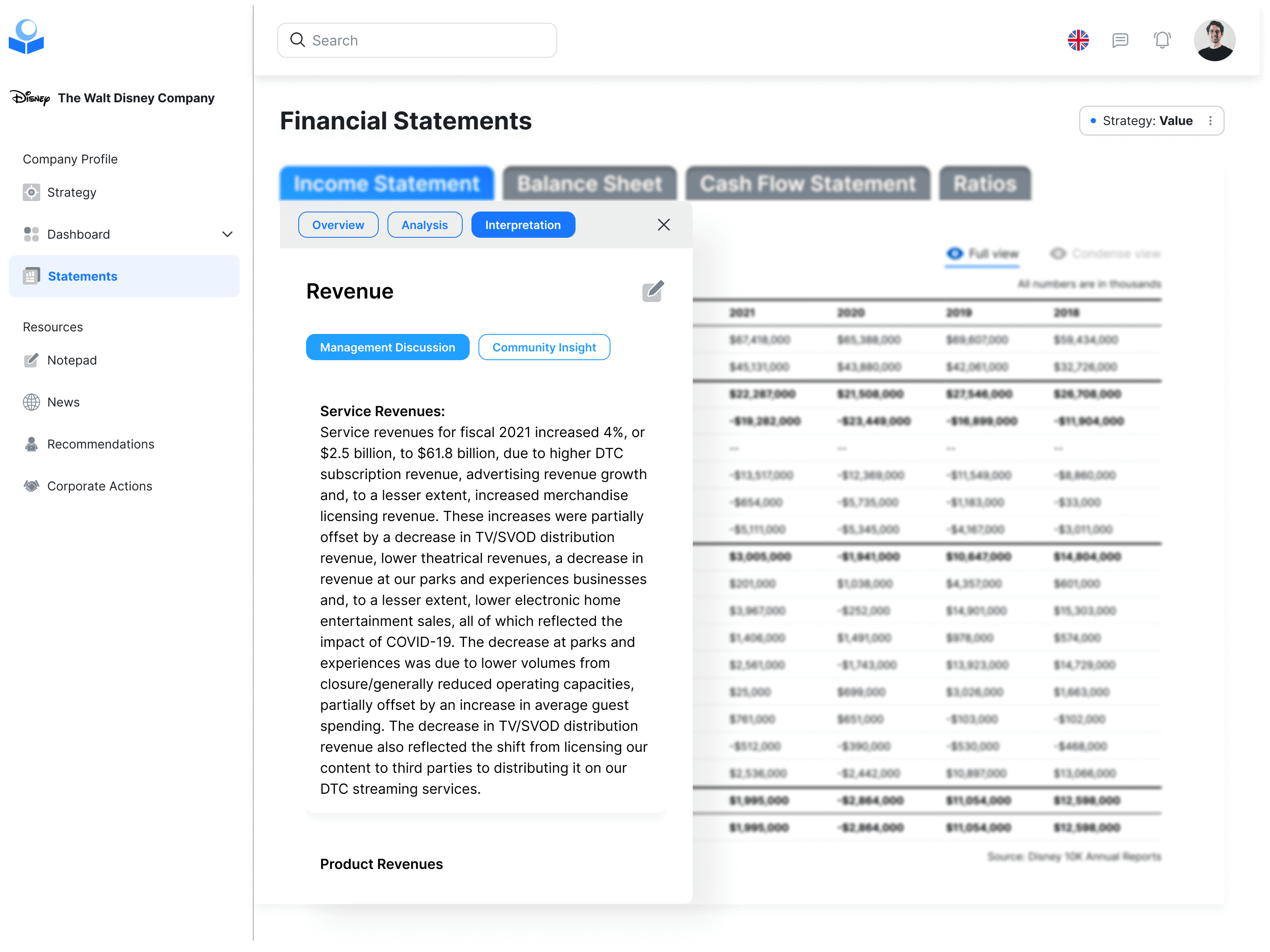1270x952 pixels.
Task: Select the Overview pill tab
Action: (338, 225)
